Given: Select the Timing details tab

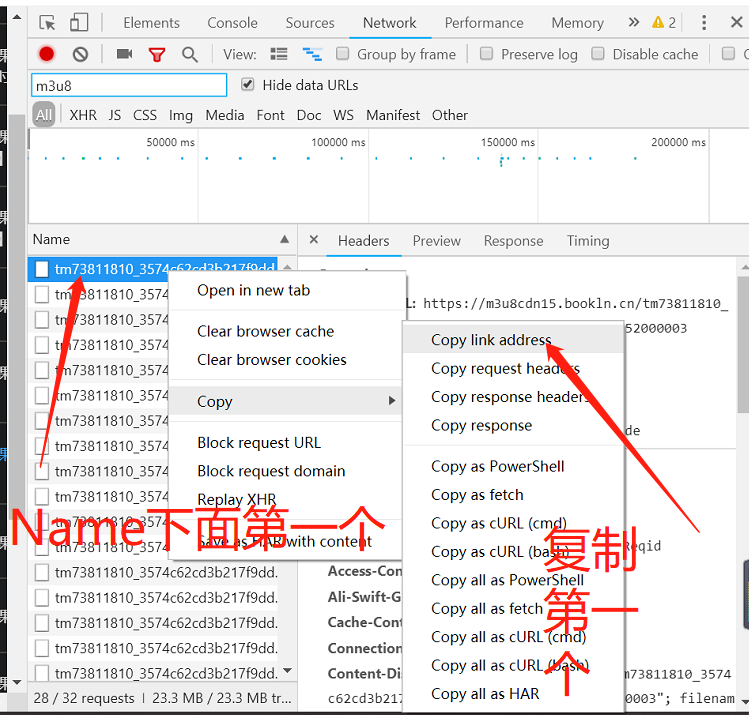Looking at the screenshot, I should tap(588, 241).
